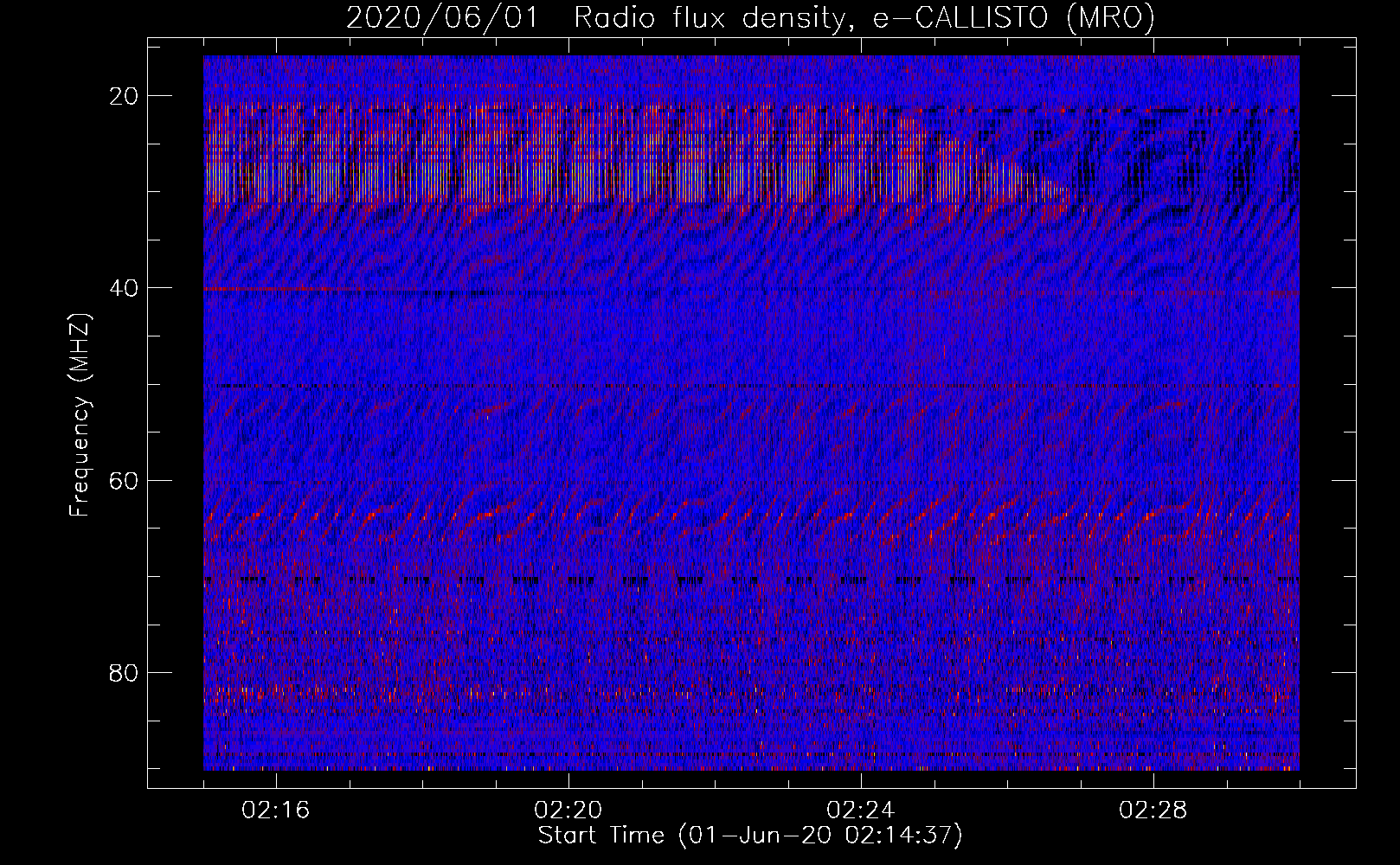Click the '02:28' time tick label
The width and height of the screenshot is (1400, 865).
pyautogui.click(x=1153, y=811)
